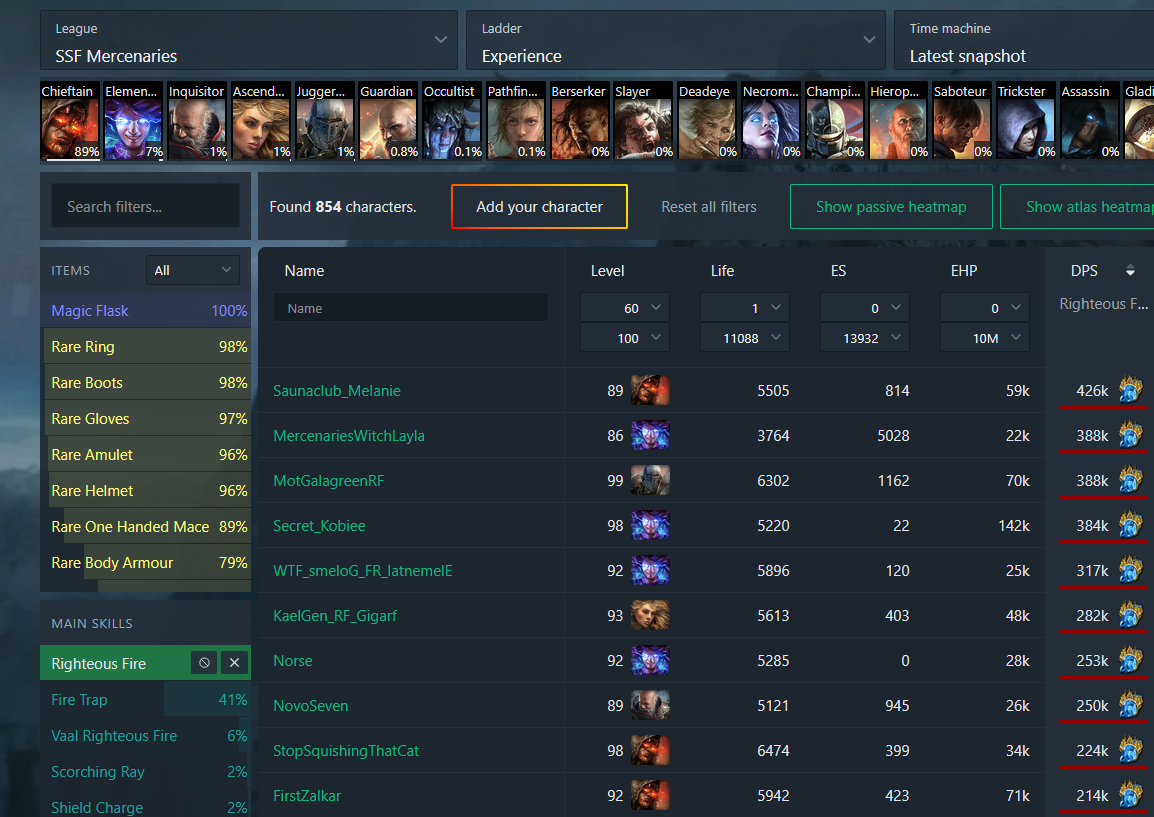Screen dimensions: 1154x817
Task: Filter by Berserker ascendancy portrait
Action: (580, 121)
